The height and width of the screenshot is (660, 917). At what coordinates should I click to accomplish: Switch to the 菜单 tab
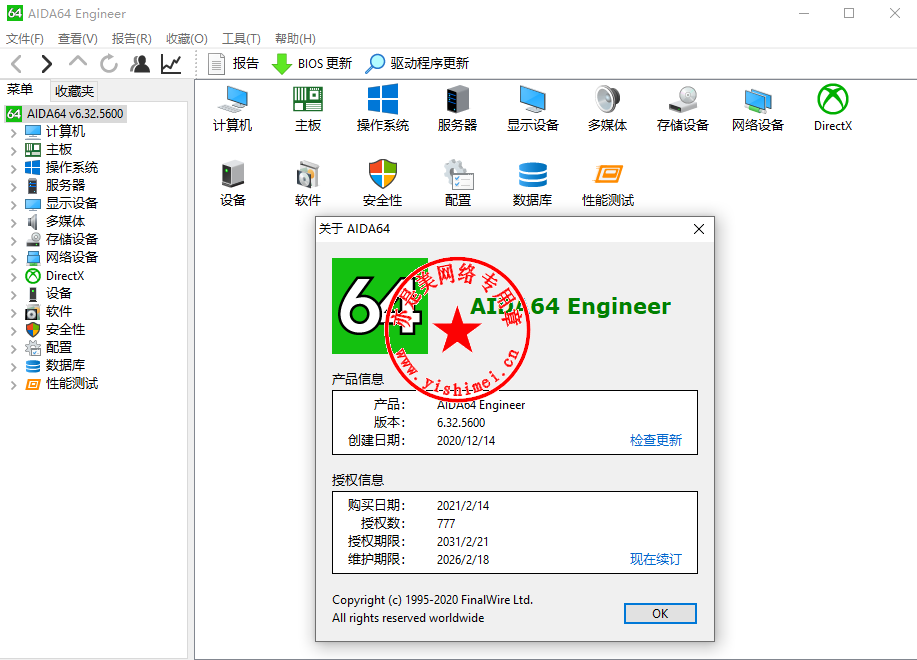pyautogui.click(x=20, y=89)
